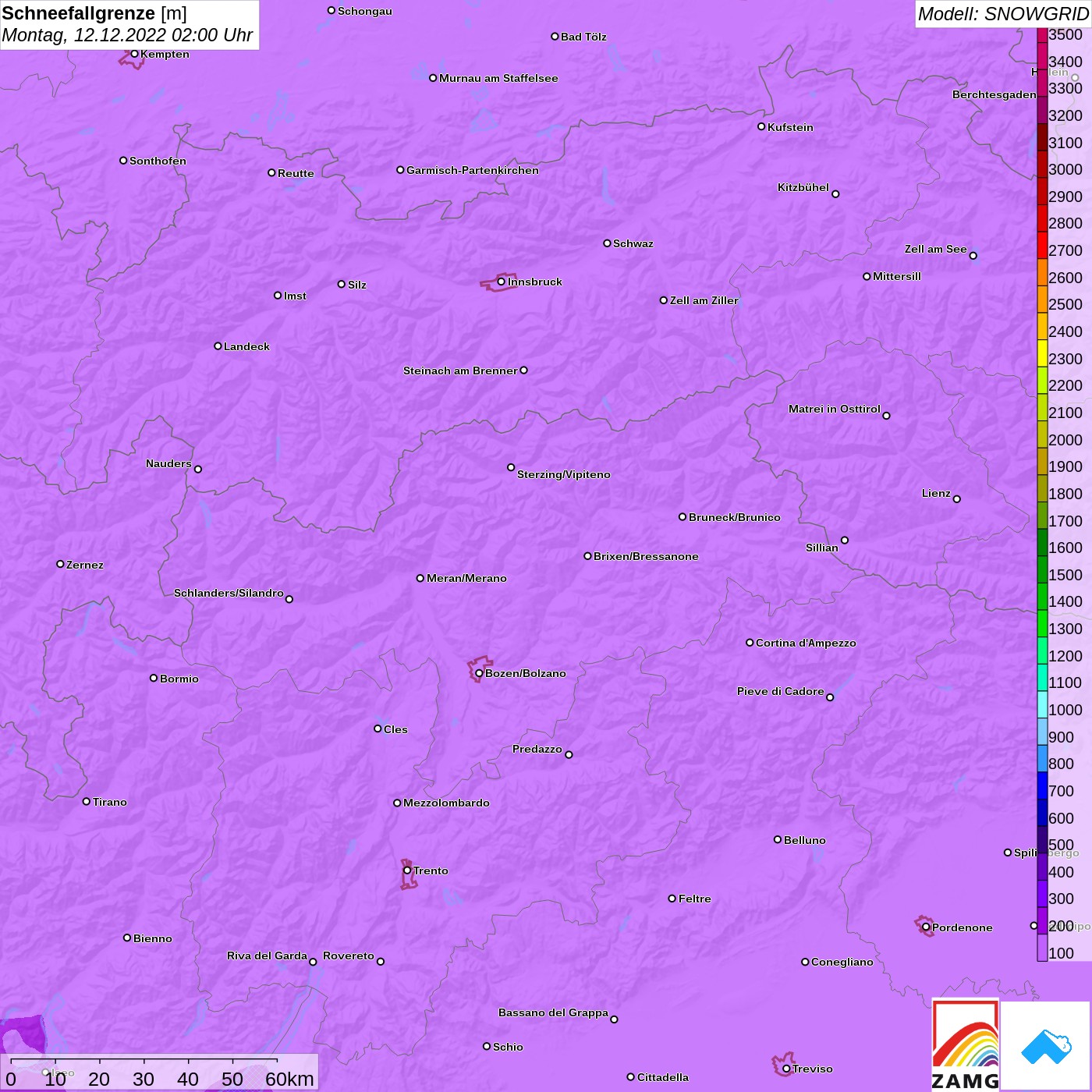Click the Lienz marker dot
The width and height of the screenshot is (1092, 1092).
pyautogui.click(x=957, y=499)
